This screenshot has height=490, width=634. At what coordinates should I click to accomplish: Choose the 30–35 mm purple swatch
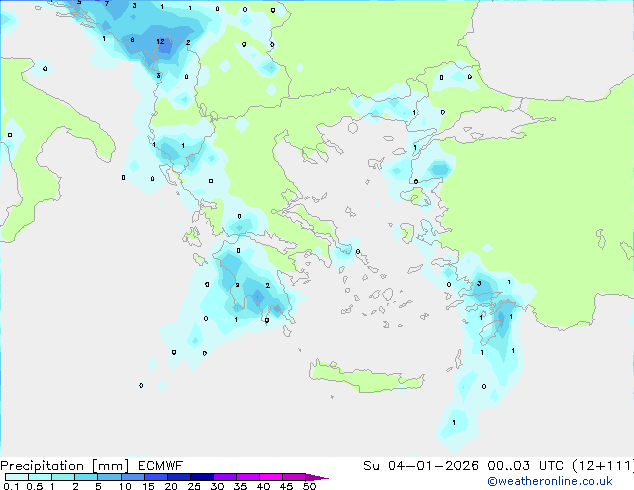(x=225, y=477)
